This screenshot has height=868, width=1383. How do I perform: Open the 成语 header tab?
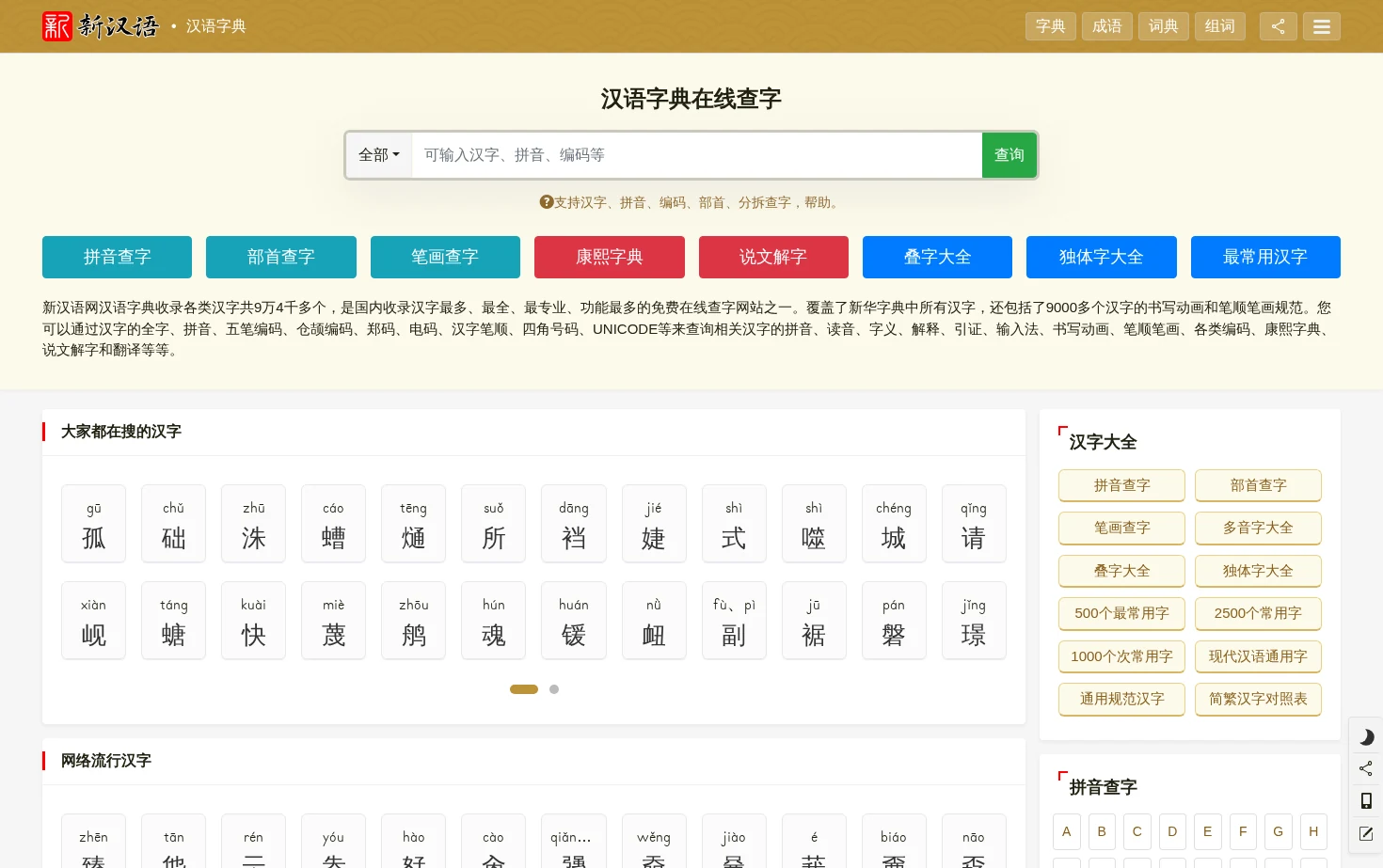click(1106, 26)
